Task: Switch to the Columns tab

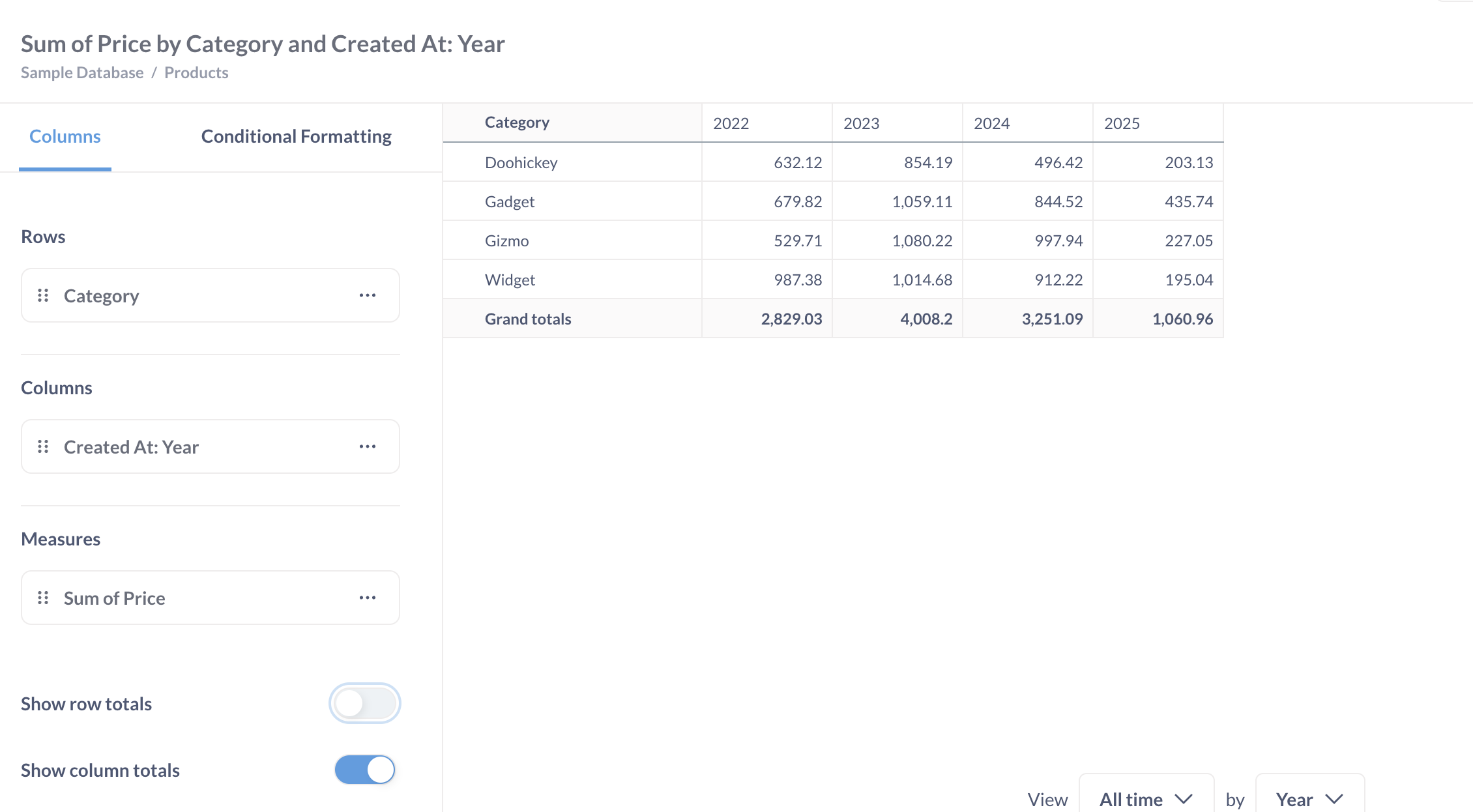Action: (65, 137)
